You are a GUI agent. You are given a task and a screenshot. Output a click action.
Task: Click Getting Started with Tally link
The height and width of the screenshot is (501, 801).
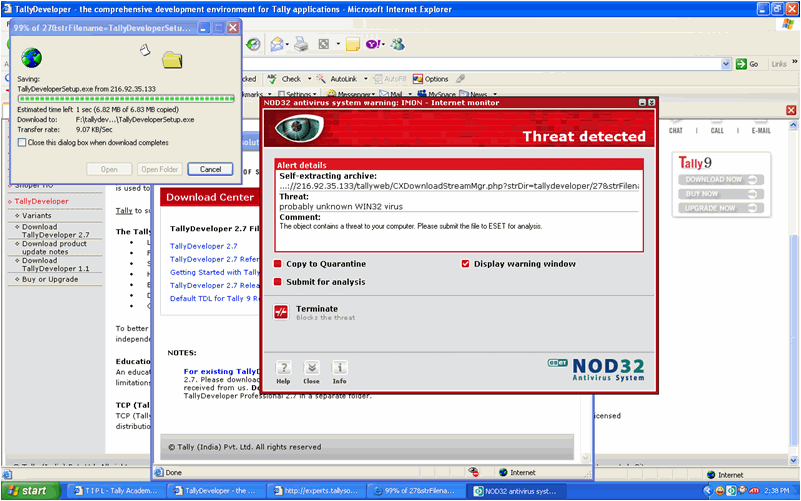pyautogui.click(x=215, y=272)
